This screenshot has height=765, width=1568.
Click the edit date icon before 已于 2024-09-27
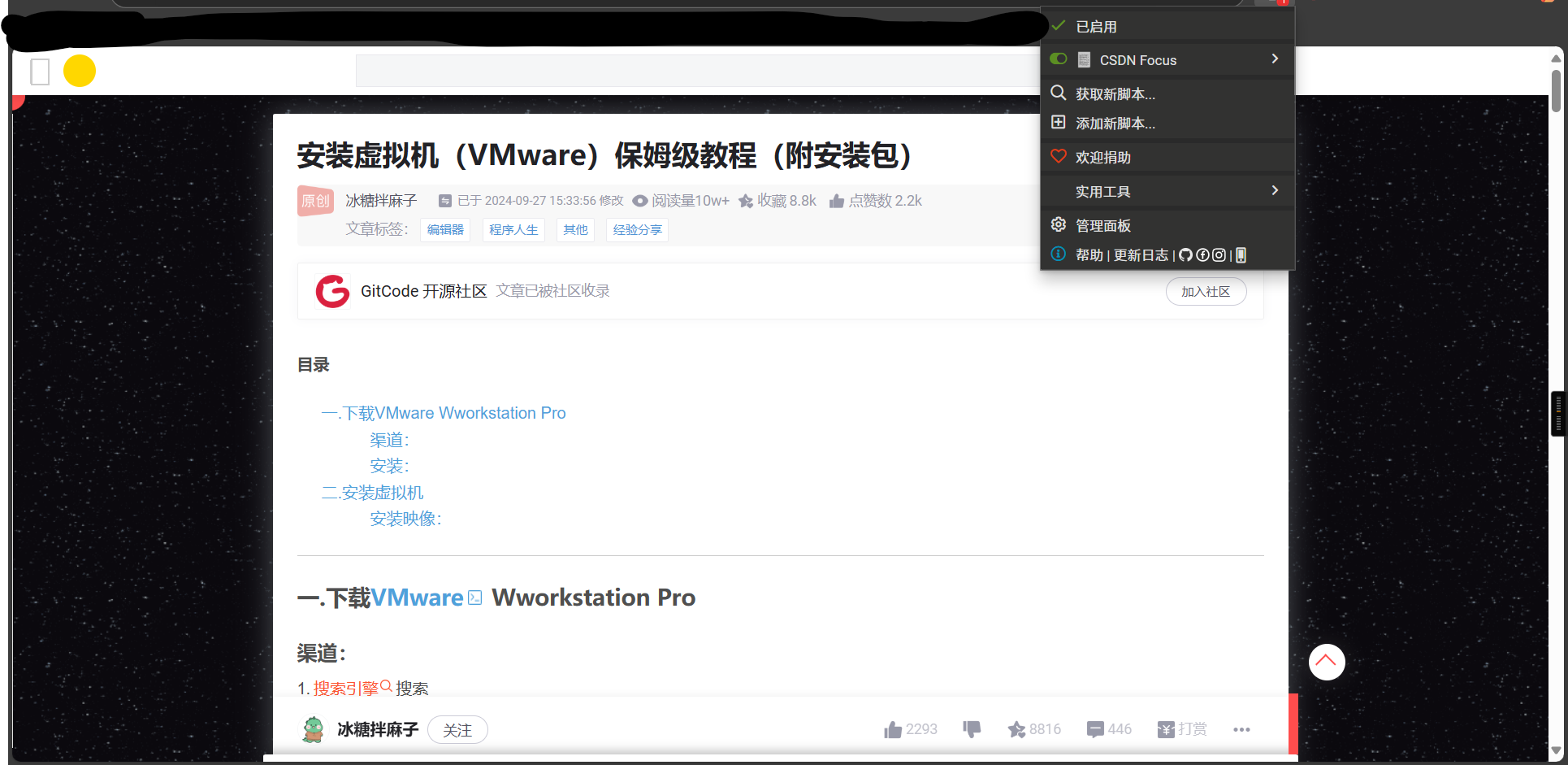point(445,201)
